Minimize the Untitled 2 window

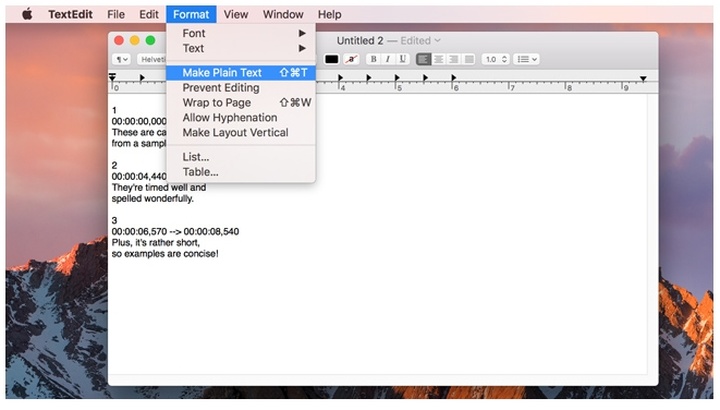tap(135, 40)
